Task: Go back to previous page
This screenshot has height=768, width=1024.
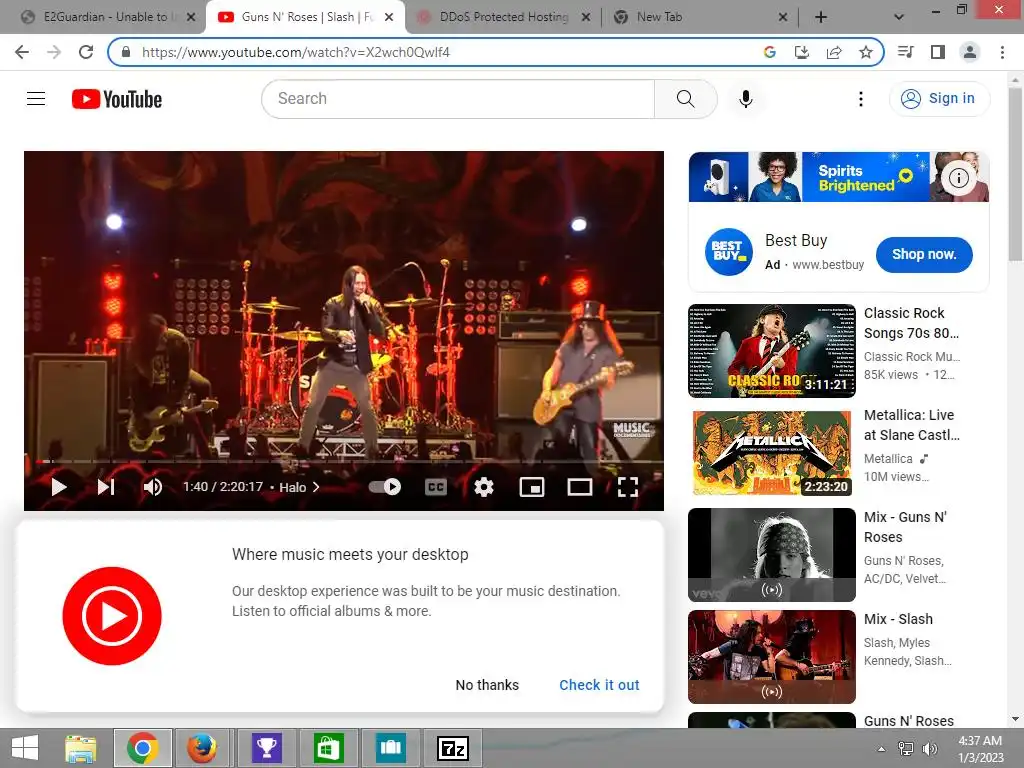Action: [22, 52]
